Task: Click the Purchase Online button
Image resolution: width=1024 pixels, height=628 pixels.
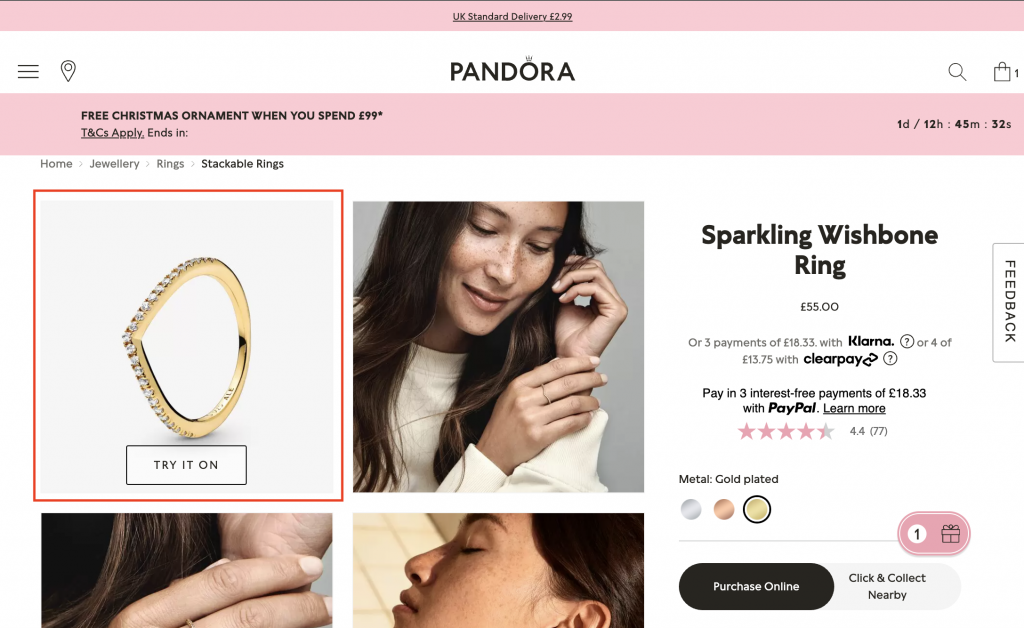Action: tap(755, 586)
